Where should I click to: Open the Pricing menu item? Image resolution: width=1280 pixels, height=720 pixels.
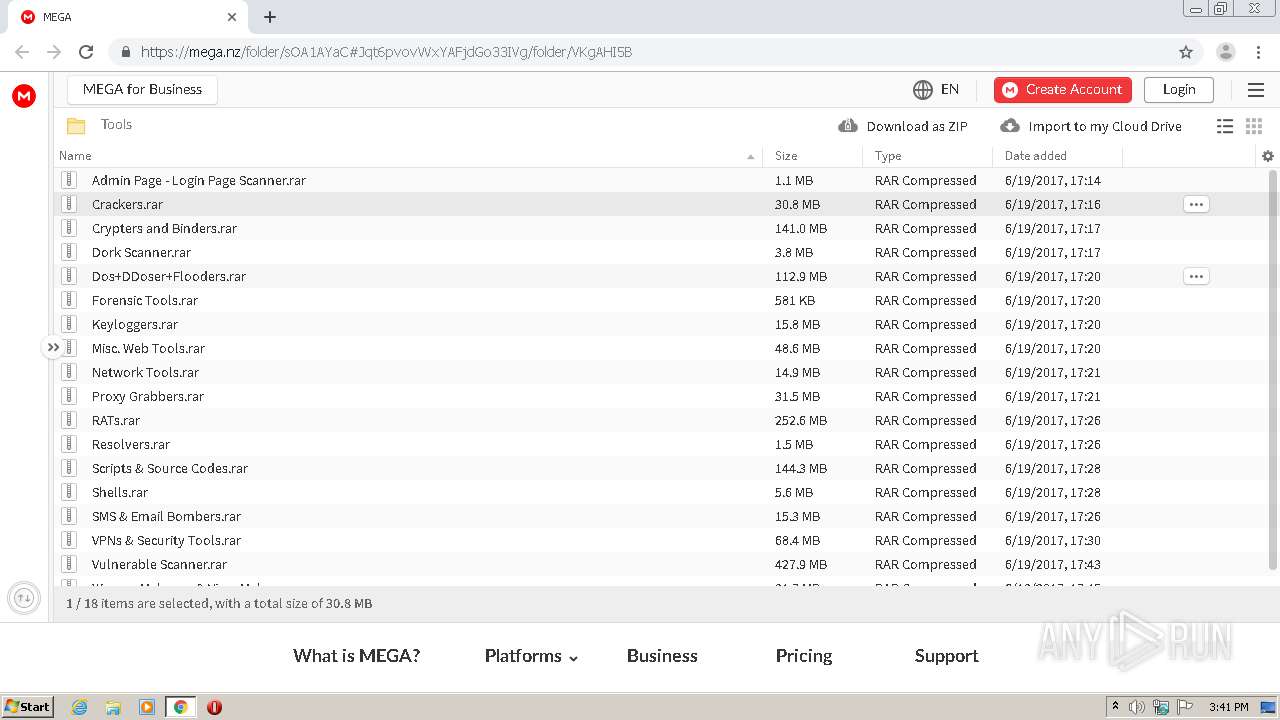(804, 656)
